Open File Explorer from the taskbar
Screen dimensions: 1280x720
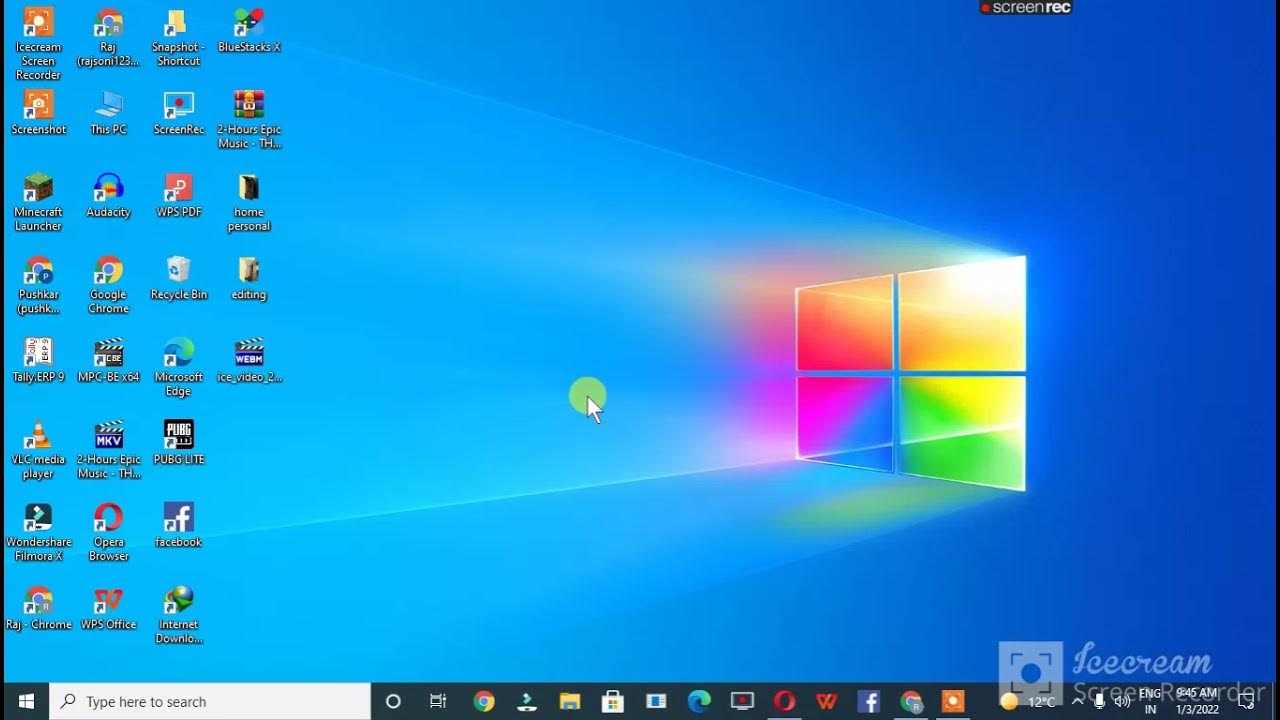click(570, 702)
